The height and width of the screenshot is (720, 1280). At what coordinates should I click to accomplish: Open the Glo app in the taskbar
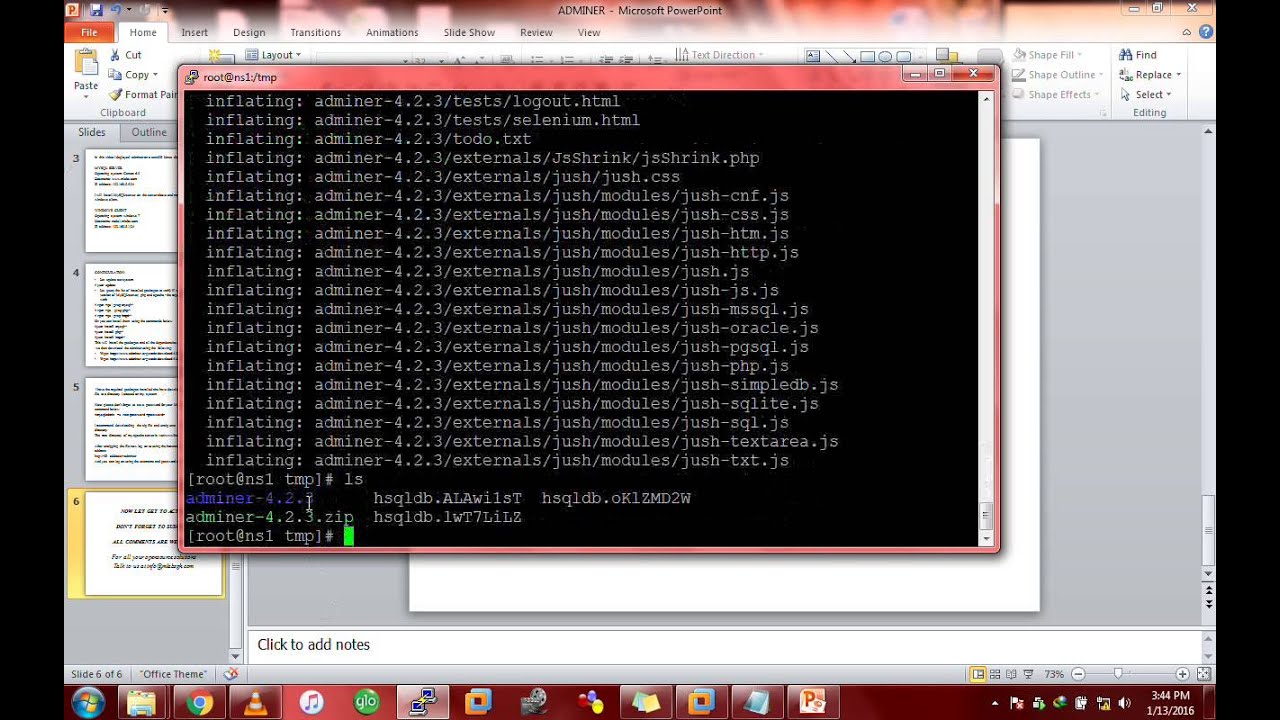pyautogui.click(x=367, y=702)
